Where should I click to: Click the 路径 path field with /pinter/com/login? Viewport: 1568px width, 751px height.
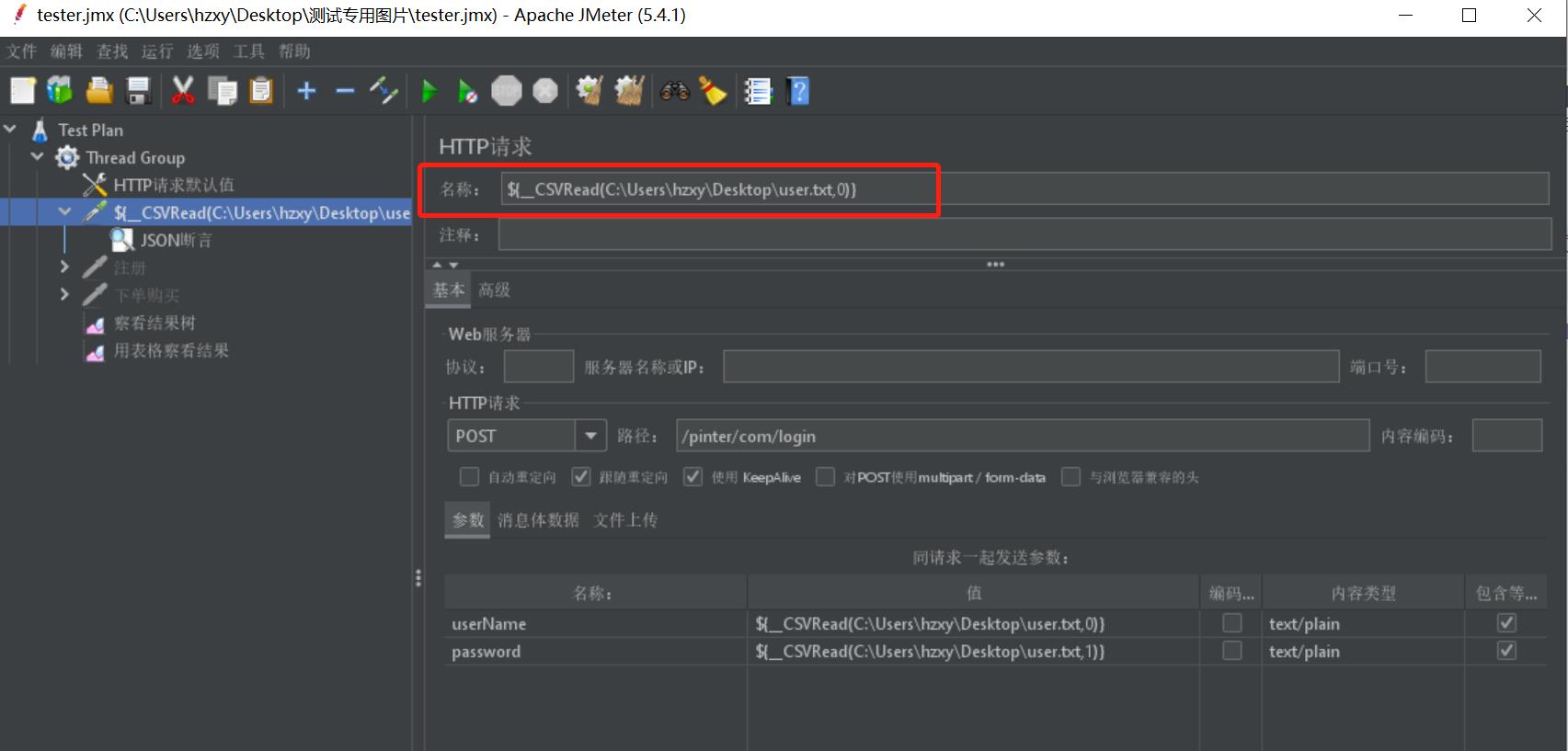pyautogui.click(x=1023, y=436)
